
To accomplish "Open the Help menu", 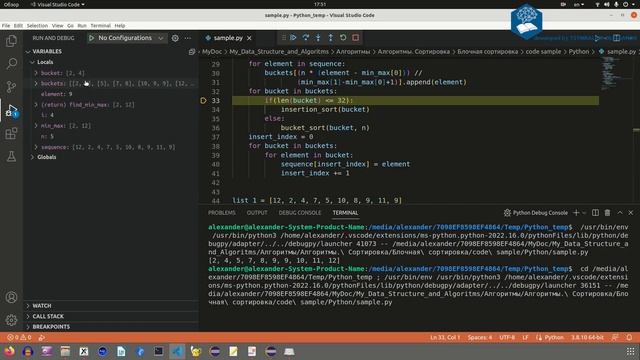I will 120,26.
